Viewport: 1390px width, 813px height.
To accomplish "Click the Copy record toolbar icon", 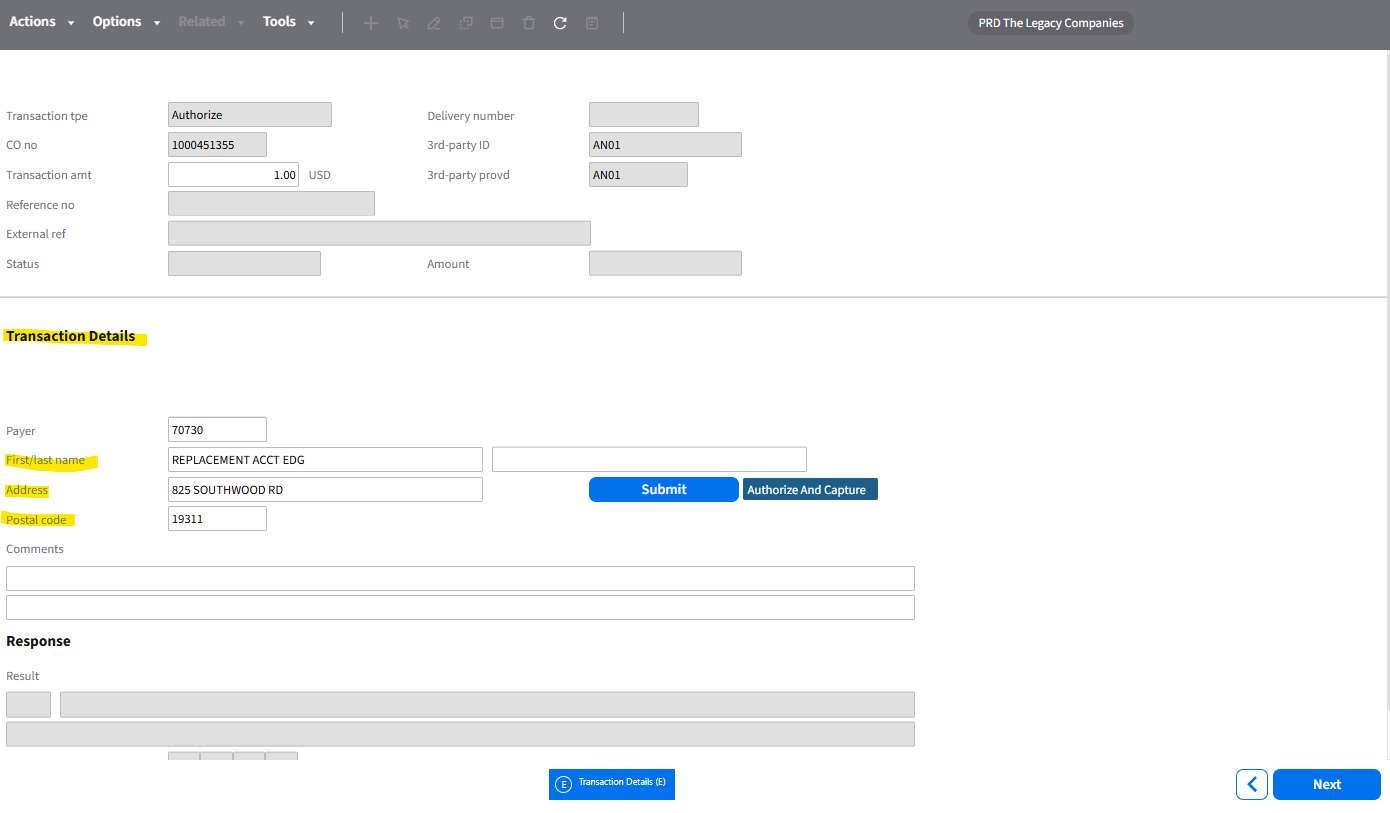I will [466, 23].
